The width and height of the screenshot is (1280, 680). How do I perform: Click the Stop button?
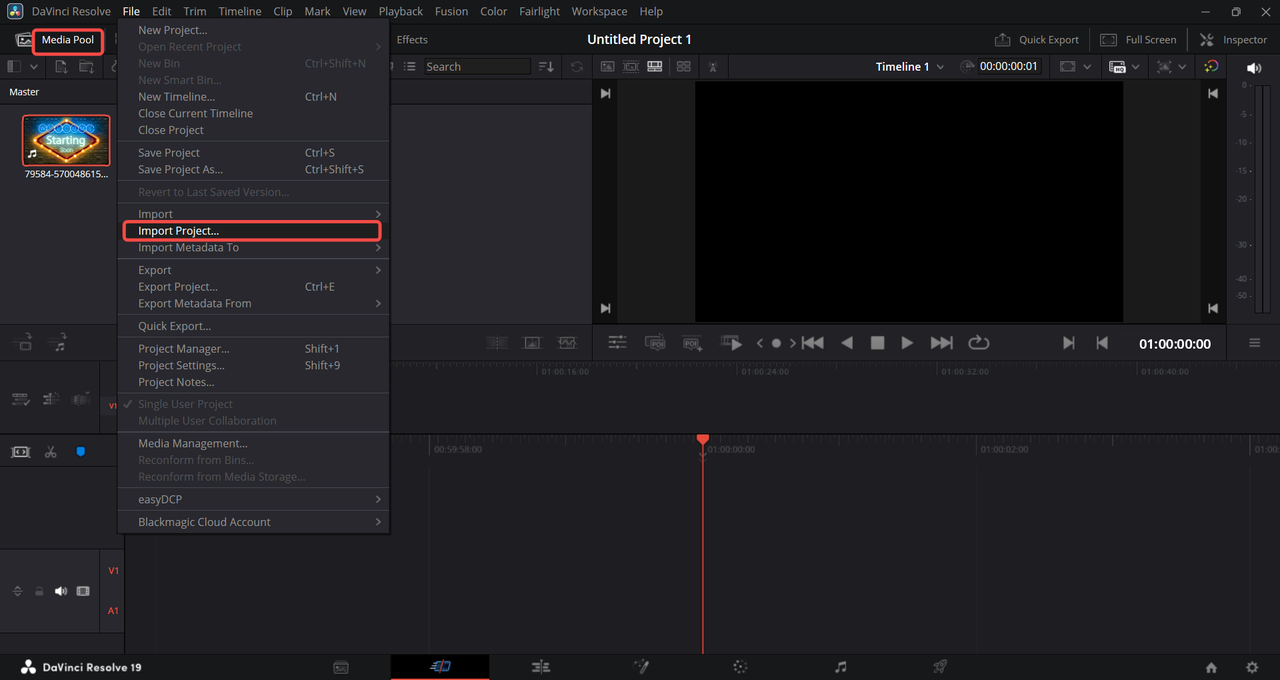pyautogui.click(x=877, y=343)
